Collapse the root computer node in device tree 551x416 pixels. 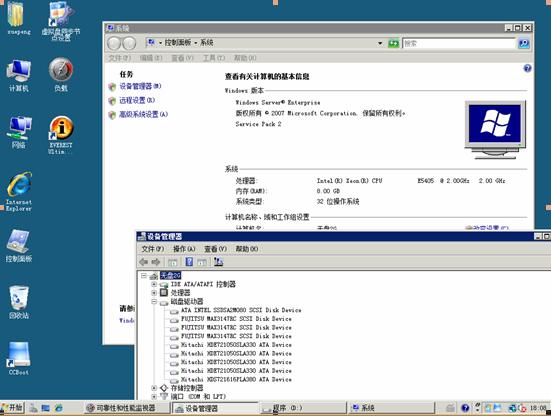tap(143, 275)
